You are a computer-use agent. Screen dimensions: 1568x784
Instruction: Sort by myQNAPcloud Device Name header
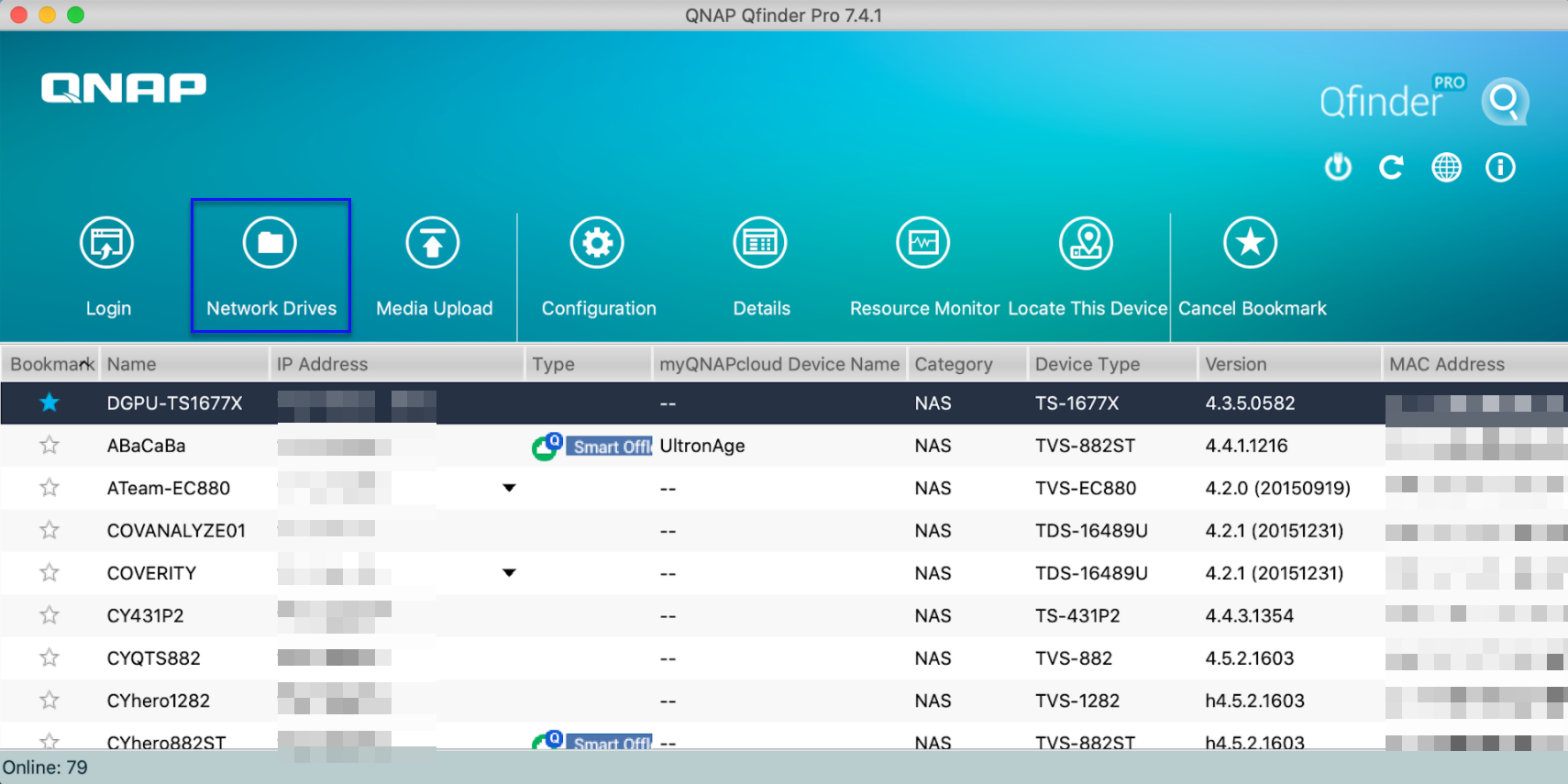click(x=779, y=364)
